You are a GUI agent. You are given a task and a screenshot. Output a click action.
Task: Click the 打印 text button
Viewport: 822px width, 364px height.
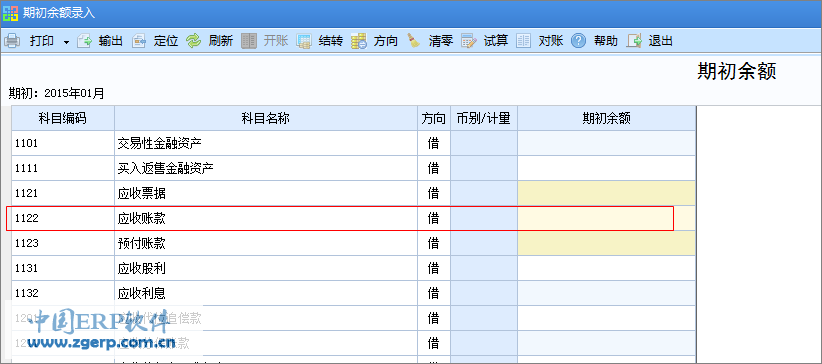pyautogui.click(x=42, y=41)
